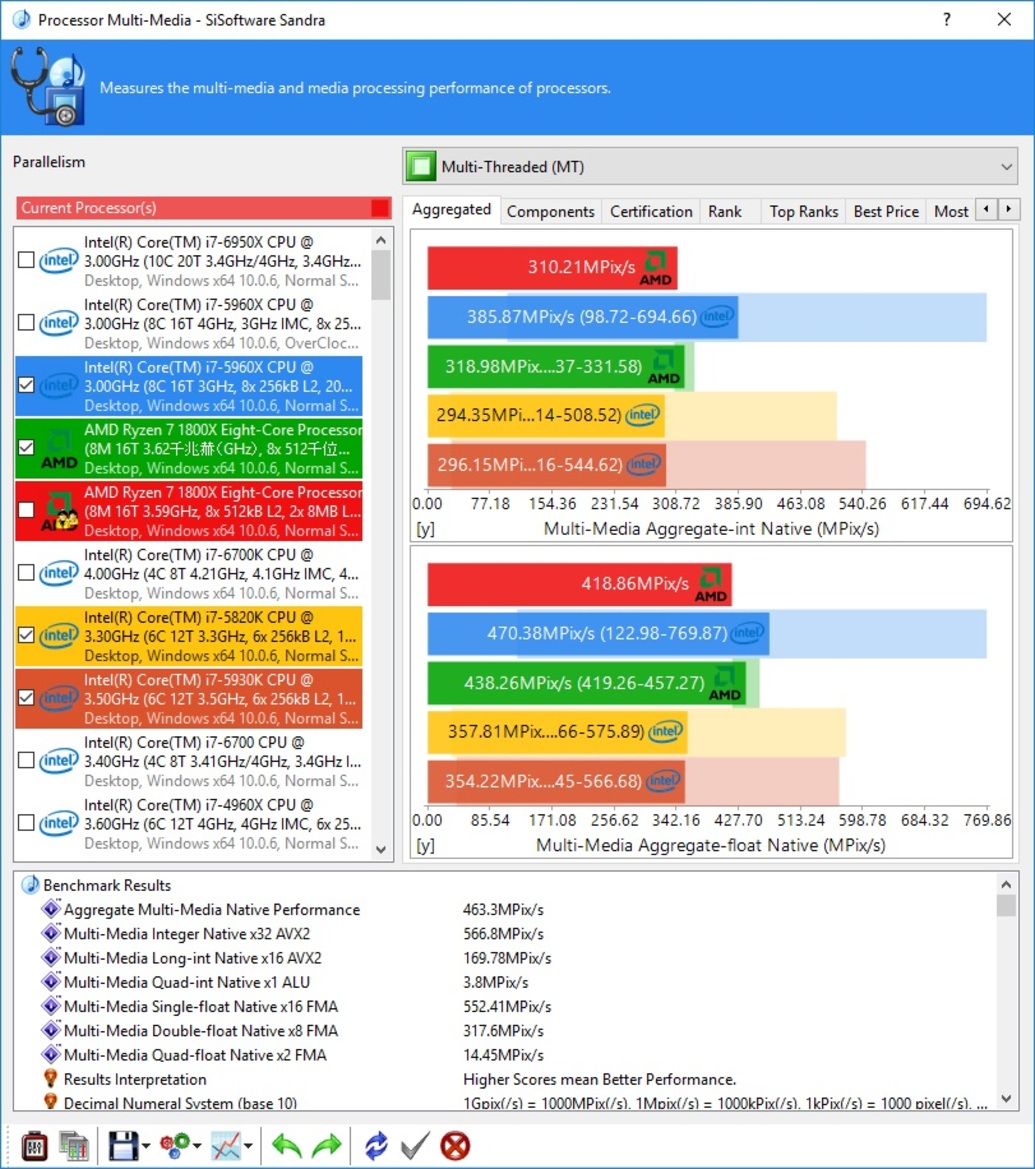
Task: Click the blue 385.87MPix/s Intel bar
Action: click(x=582, y=317)
